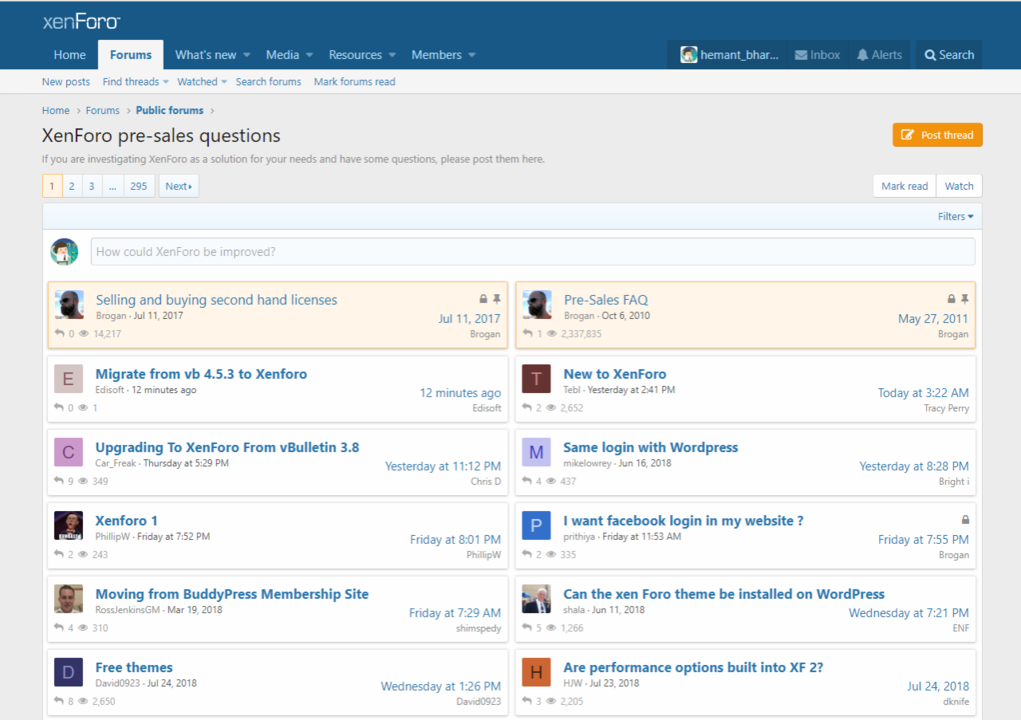Image resolution: width=1021 pixels, height=720 pixels.
Task: Click lock icon on second hand licenses thread
Action: tap(483, 299)
